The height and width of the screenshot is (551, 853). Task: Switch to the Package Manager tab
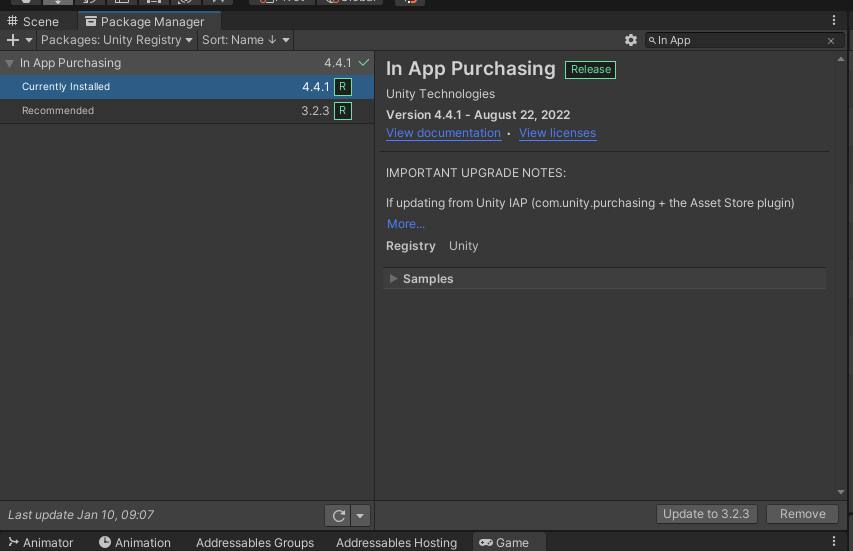tap(149, 21)
